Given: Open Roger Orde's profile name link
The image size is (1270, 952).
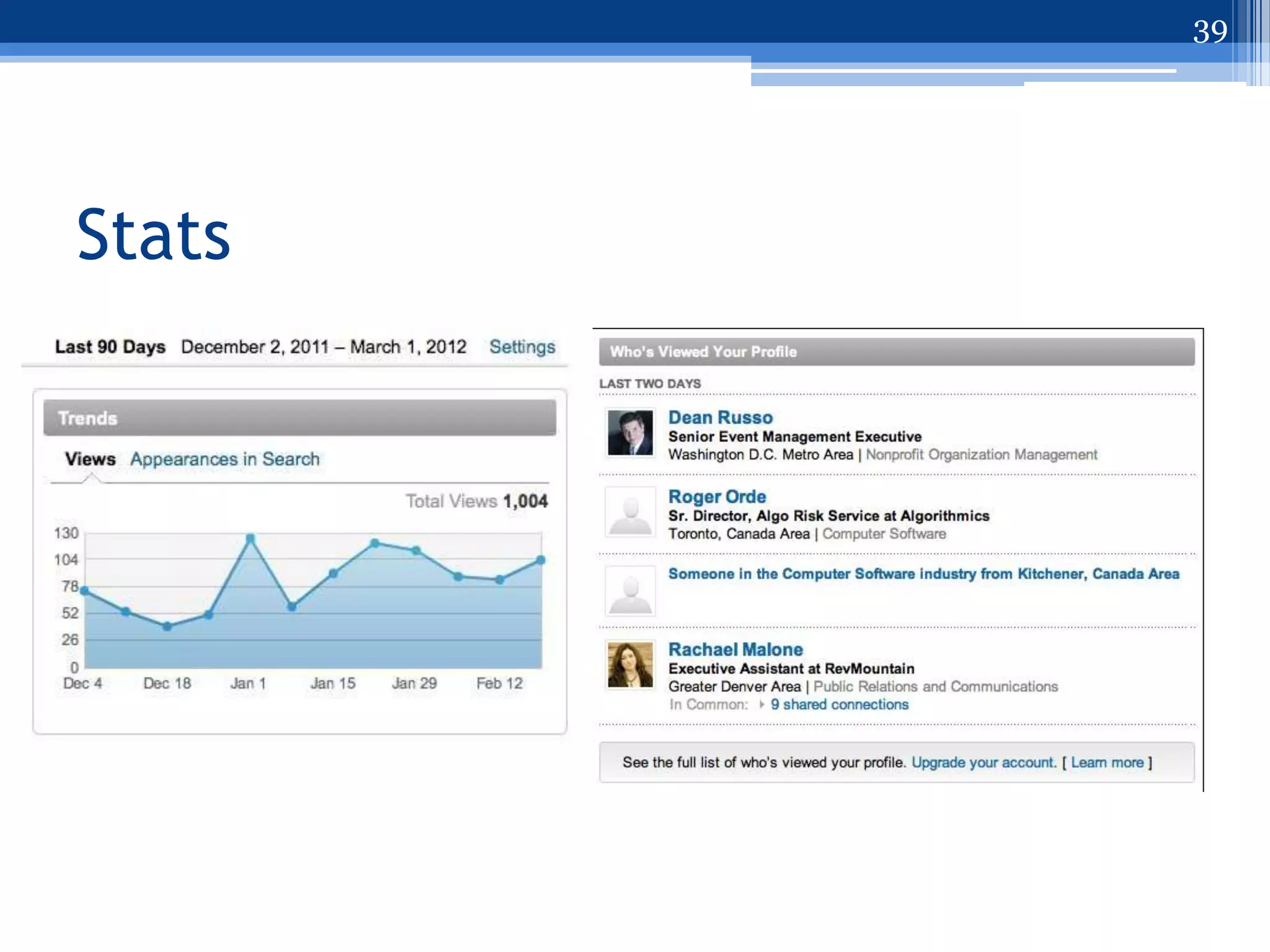Looking at the screenshot, I should point(717,496).
